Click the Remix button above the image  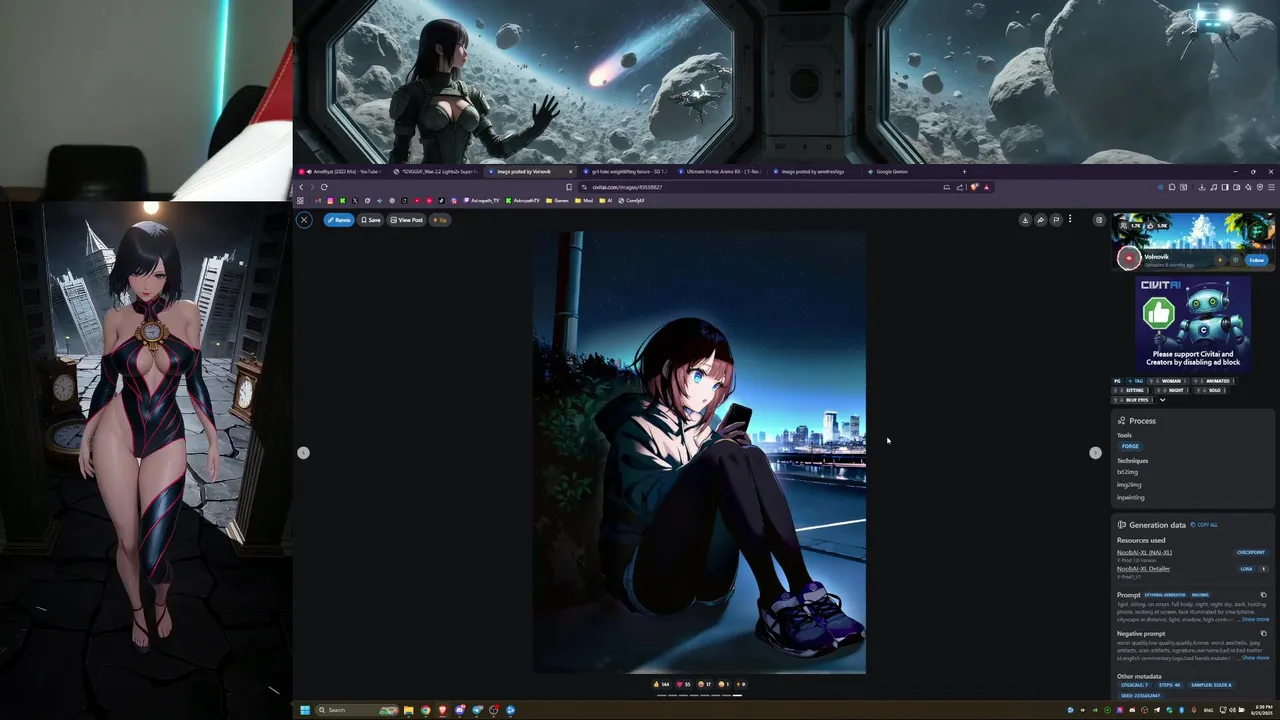(339, 220)
